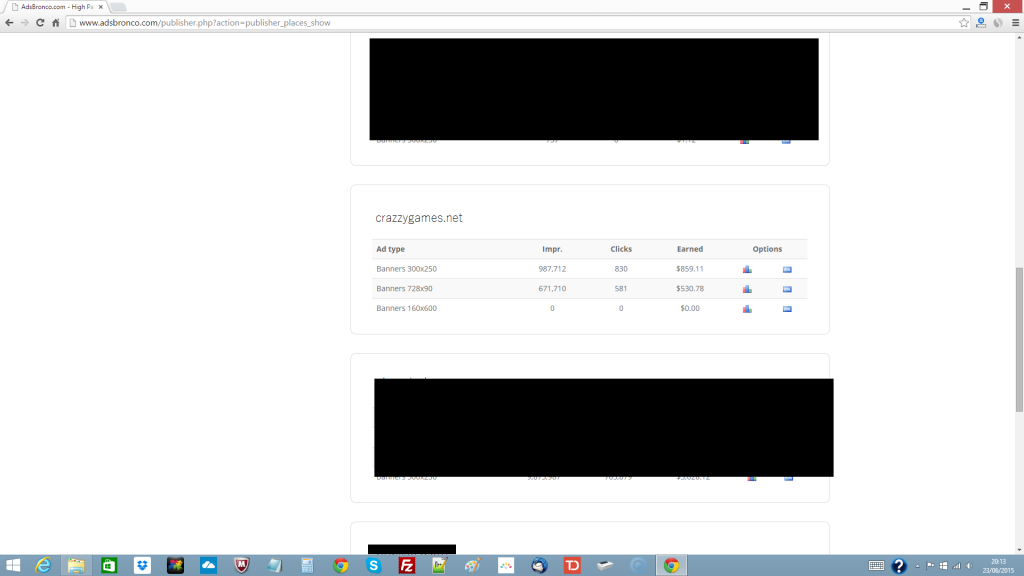Viewport: 1024px width, 576px height.
Task: Click the Banners 300x250 ad type cell
Action: click(406, 269)
